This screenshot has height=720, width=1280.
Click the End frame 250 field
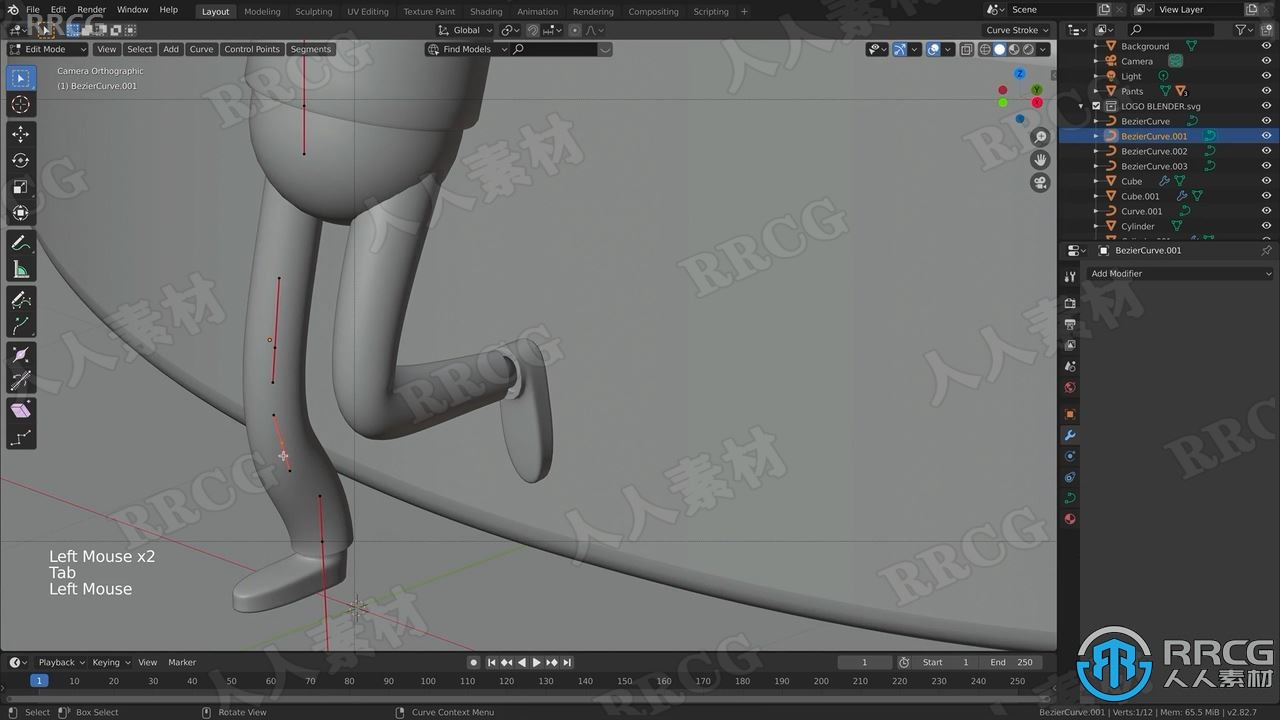(1012, 662)
